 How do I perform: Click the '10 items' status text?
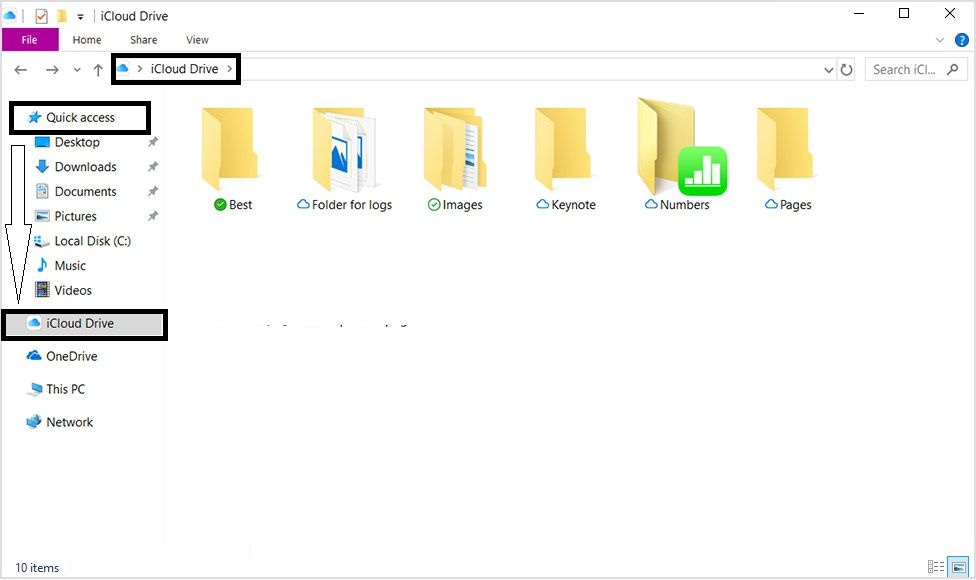[37, 568]
